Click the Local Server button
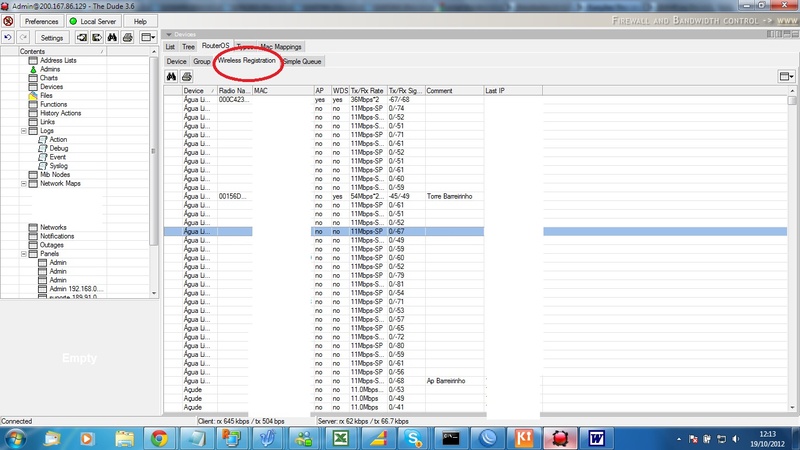The height and width of the screenshot is (450, 800). [x=93, y=21]
